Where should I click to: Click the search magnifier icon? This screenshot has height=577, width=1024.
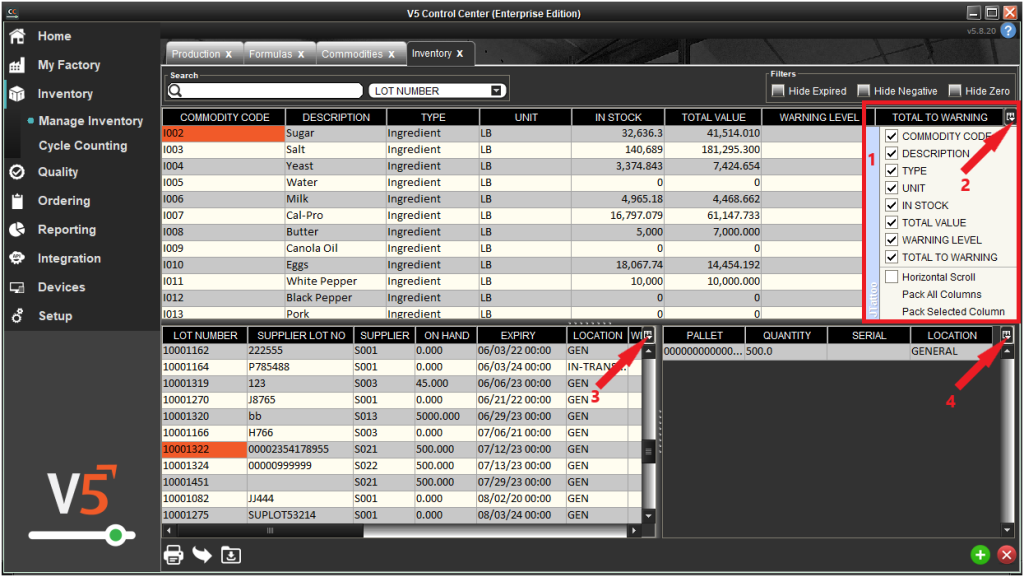point(175,91)
